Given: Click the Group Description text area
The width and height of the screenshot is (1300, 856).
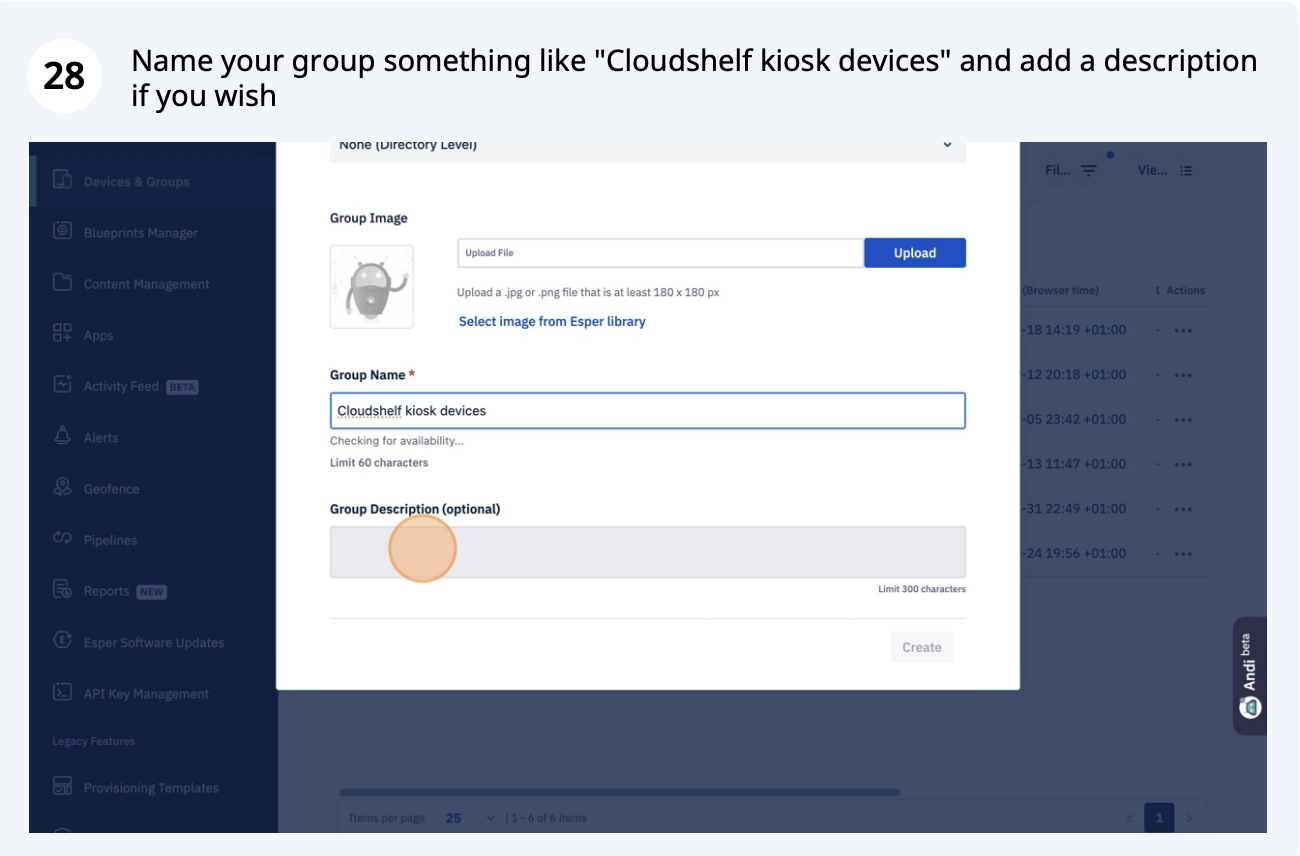Looking at the screenshot, I should (x=647, y=552).
